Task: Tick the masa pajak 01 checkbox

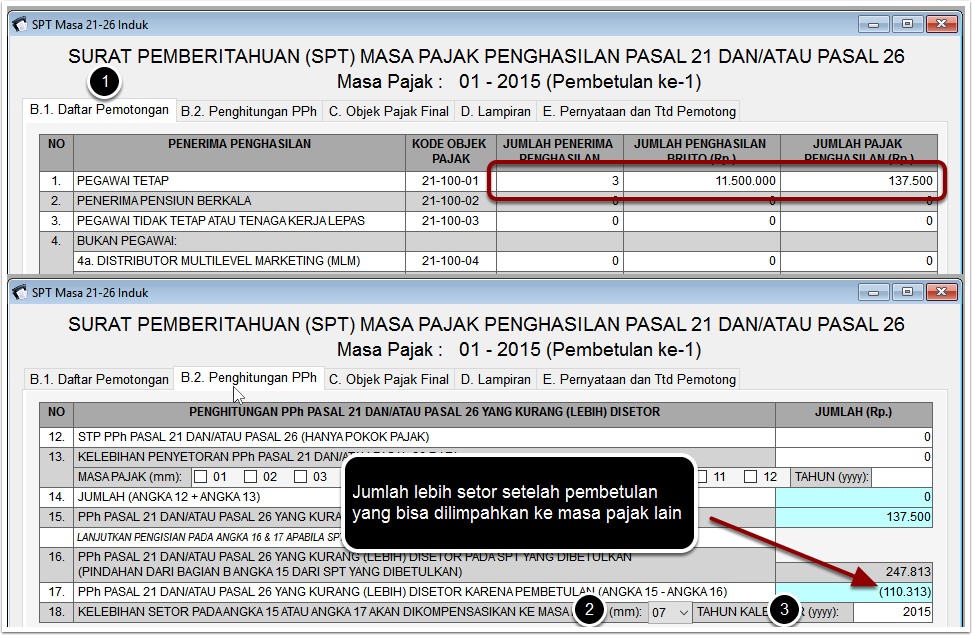Action: [200, 477]
